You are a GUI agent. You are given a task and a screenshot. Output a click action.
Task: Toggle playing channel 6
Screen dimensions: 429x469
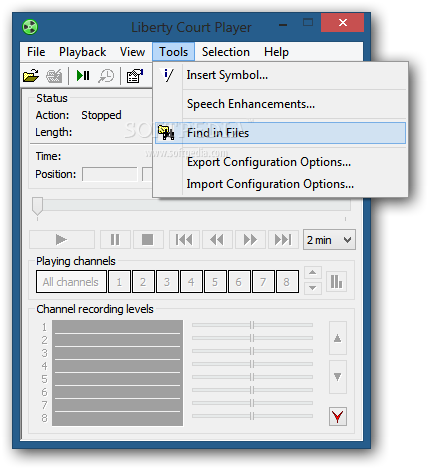click(239, 282)
